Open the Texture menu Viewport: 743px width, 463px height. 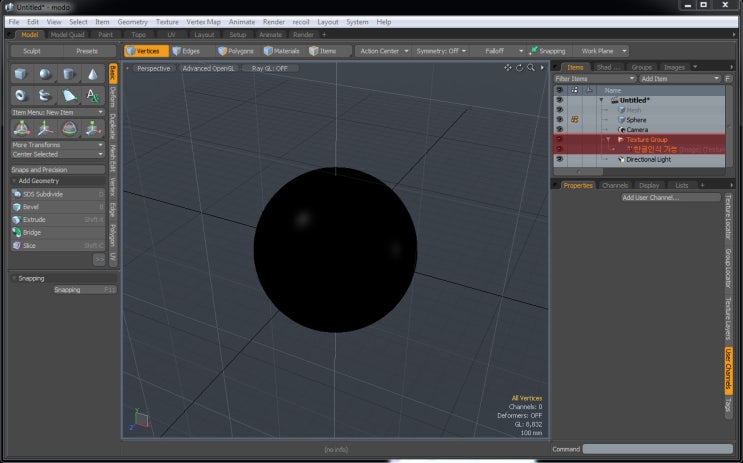pos(167,22)
